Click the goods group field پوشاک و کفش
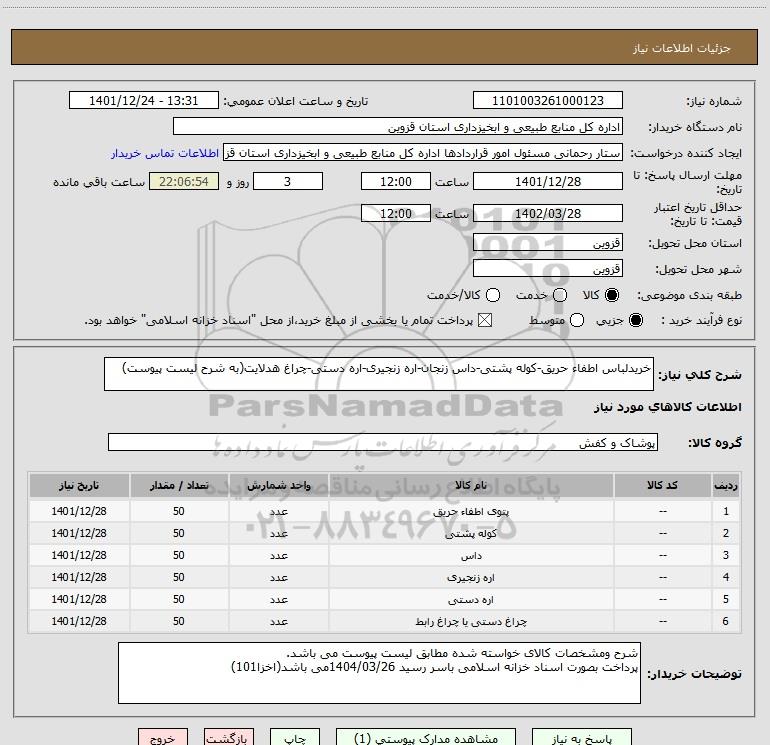770x745 pixels. (x=383, y=442)
